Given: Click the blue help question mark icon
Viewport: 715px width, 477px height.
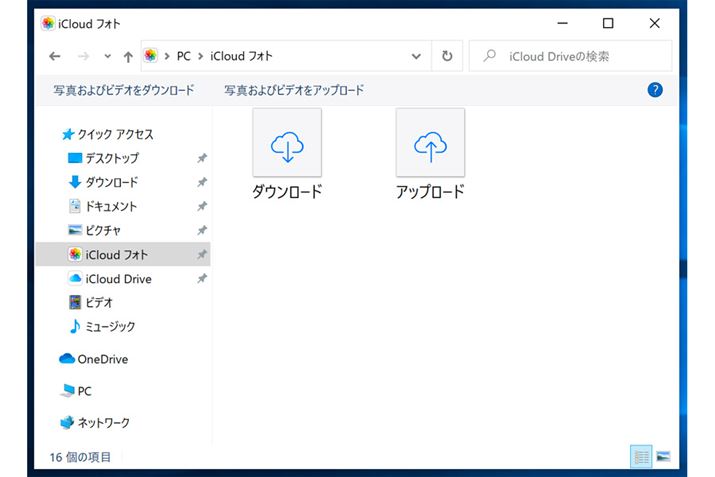Looking at the screenshot, I should click(x=656, y=90).
